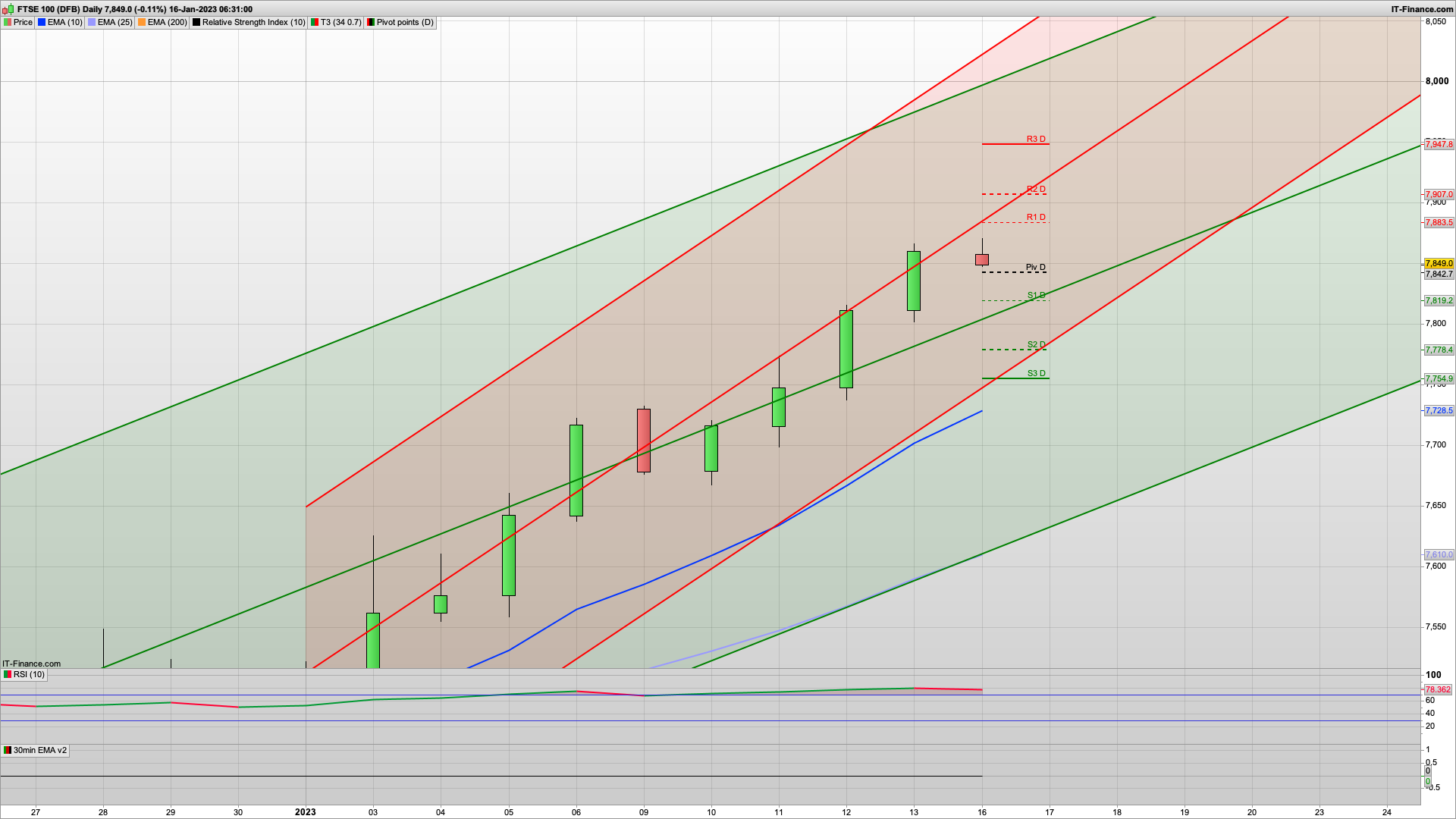Click the RSI (10) icon in the lower panel

(x=7, y=674)
